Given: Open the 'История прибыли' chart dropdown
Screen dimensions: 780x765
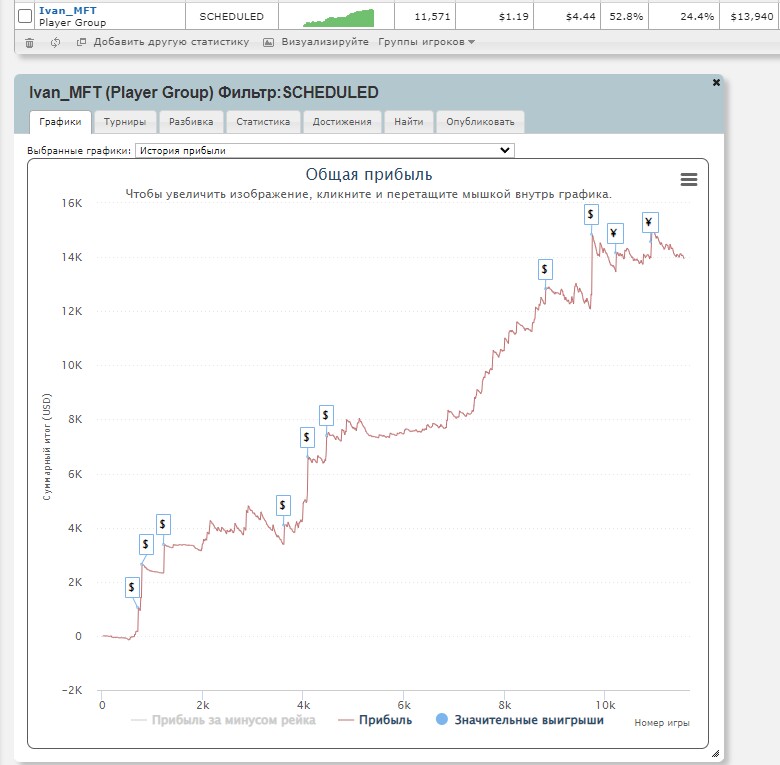Looking at the screenshot, I should click(x=324, y=150).
